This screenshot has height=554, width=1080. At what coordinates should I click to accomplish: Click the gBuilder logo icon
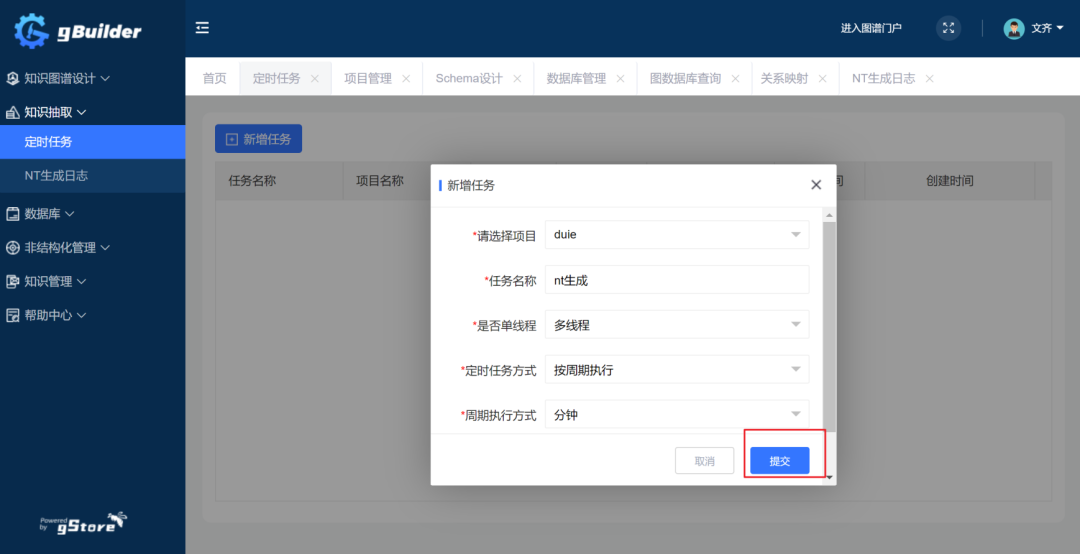(x=31, y=30)
